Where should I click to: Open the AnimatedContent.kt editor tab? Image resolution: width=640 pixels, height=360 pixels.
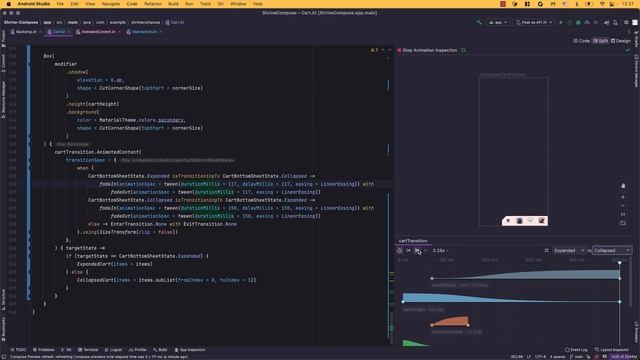coord(98,32)
